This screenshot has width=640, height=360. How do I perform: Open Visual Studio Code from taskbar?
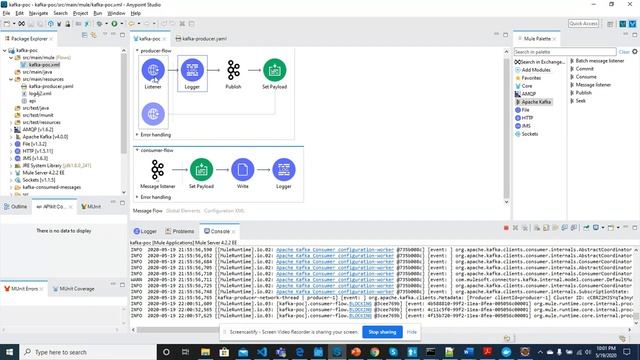tap(262, 352)
